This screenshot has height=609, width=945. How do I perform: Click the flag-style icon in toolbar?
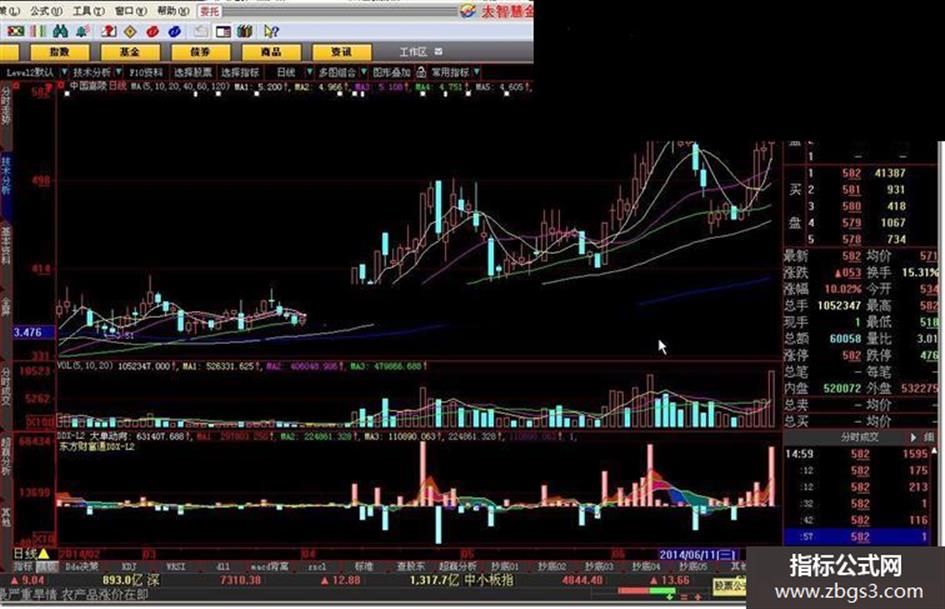pyautogui.click(x=16, y=31)
